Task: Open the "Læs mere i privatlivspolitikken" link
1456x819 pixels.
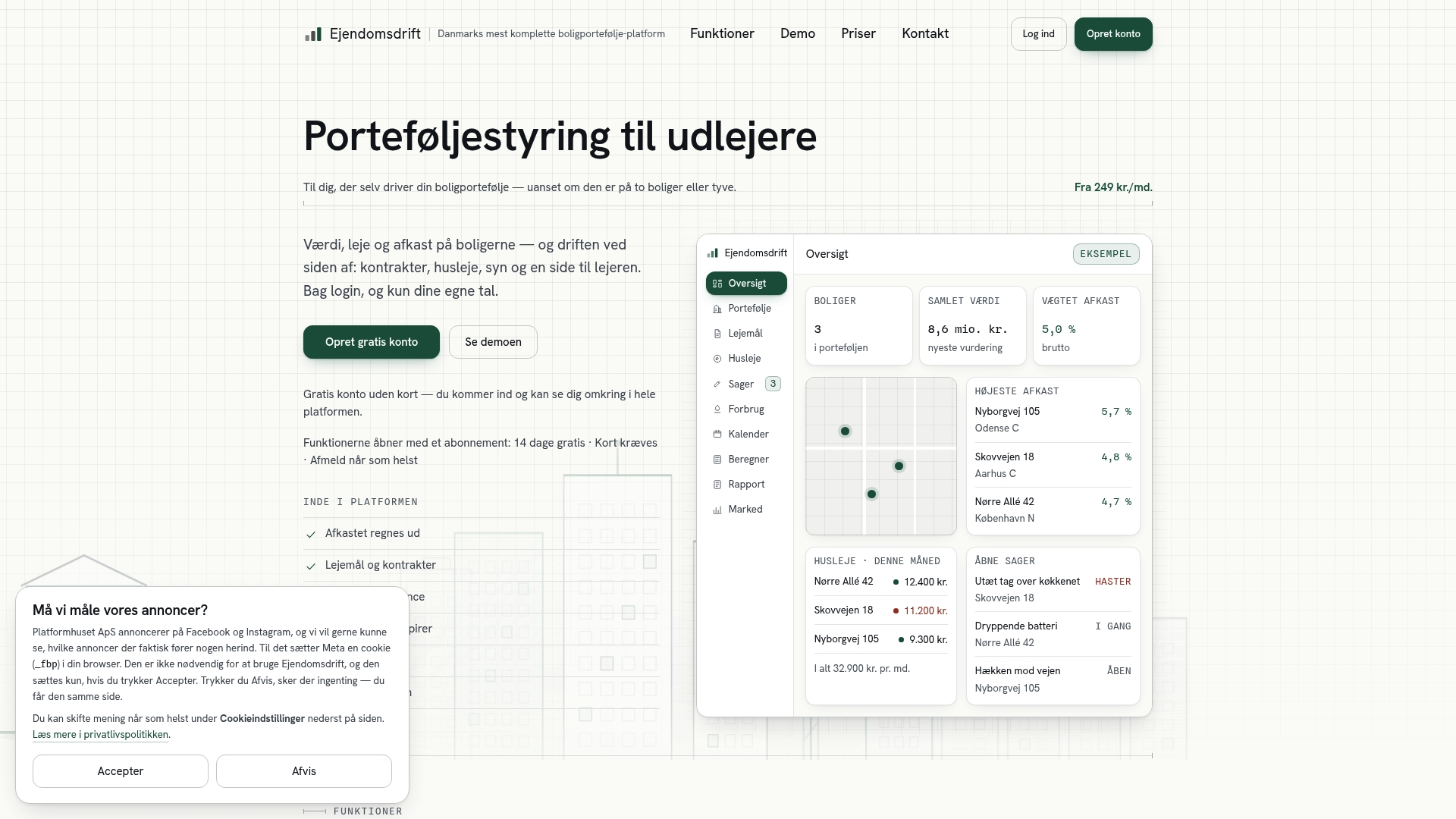Action: tap(100, 735)
